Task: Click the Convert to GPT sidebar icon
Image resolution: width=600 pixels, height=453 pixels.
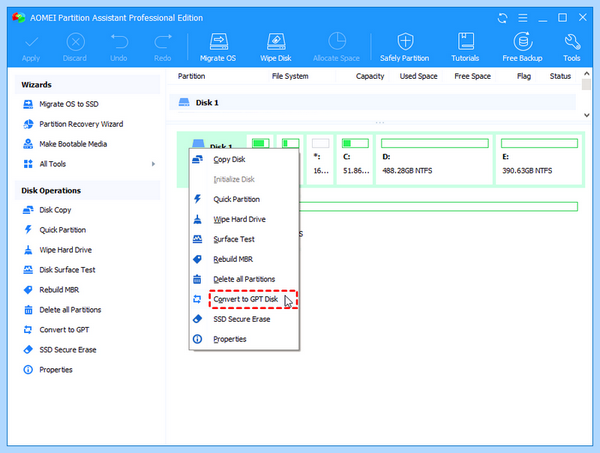Action: (x=28, y=329)
